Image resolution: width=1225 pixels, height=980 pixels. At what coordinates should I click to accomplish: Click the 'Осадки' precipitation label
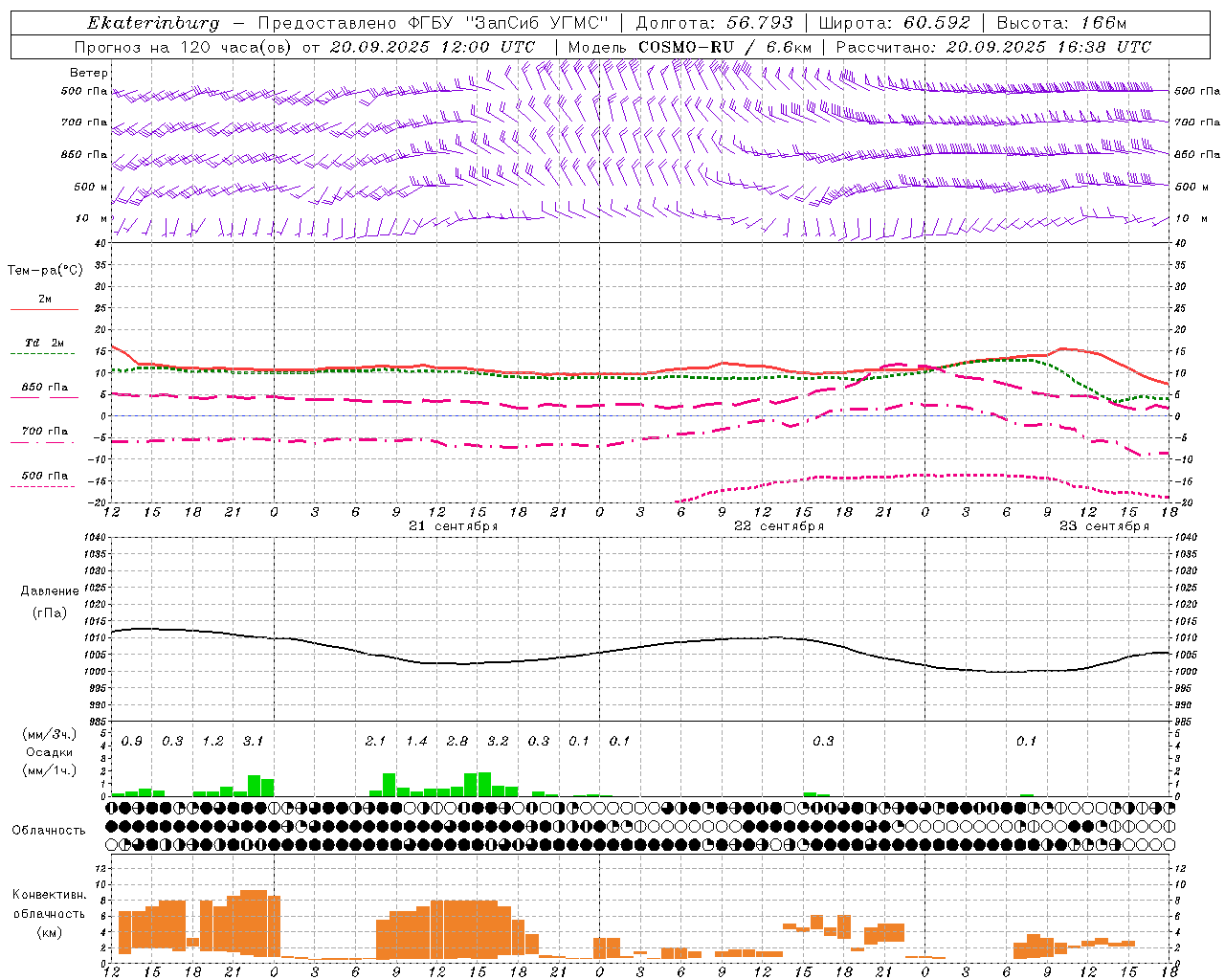point(50,752)
